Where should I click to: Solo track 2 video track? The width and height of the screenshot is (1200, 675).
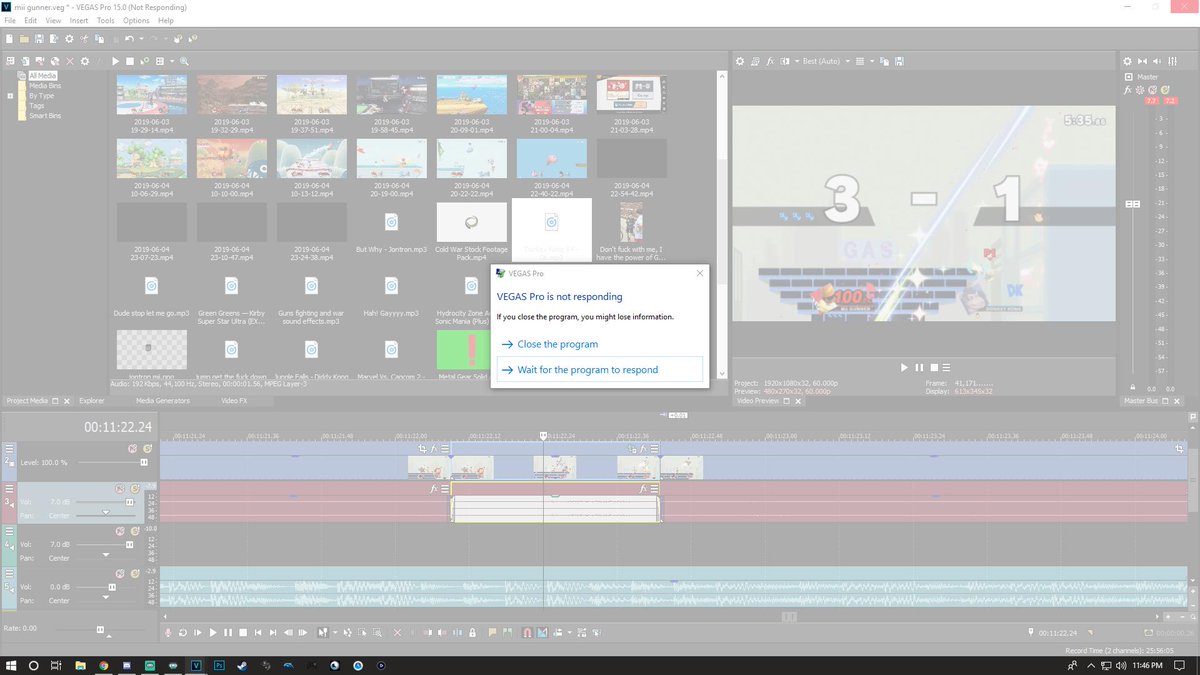pyautogui.click(x=147, y=449)
